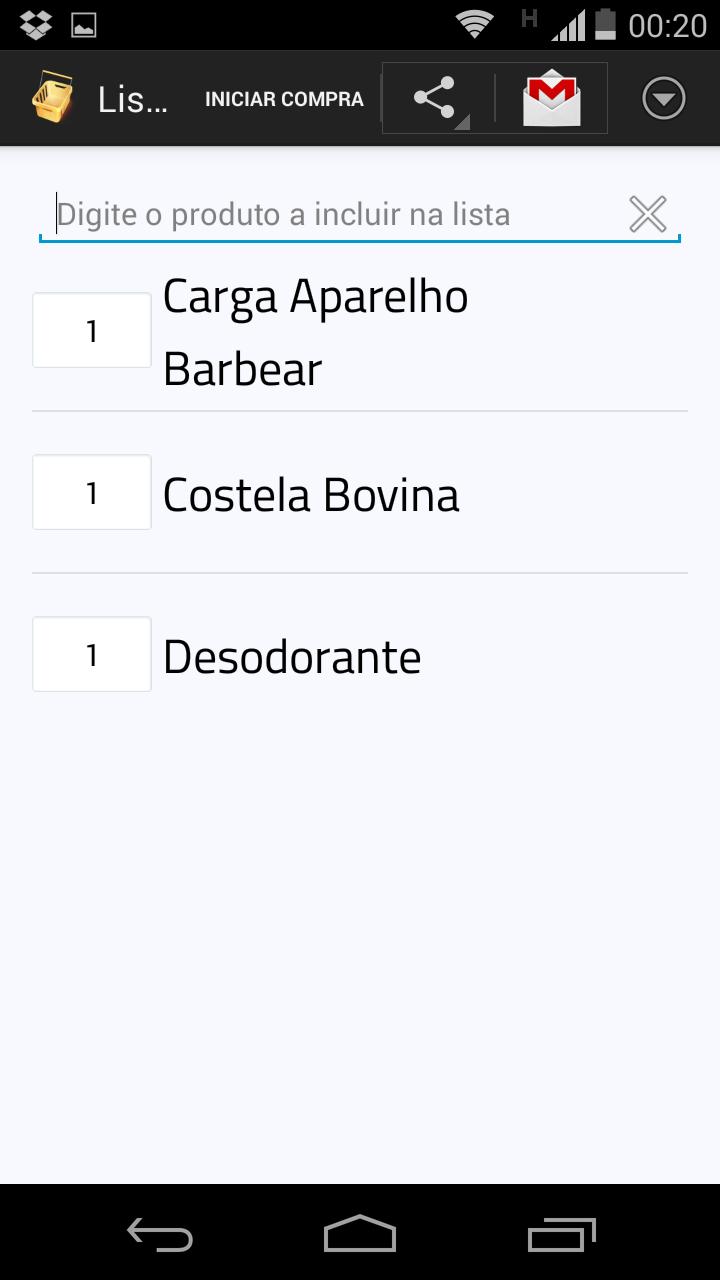Tap the battery status icon
Screen dimensions: 720x1280
click(x=605, y=24)
